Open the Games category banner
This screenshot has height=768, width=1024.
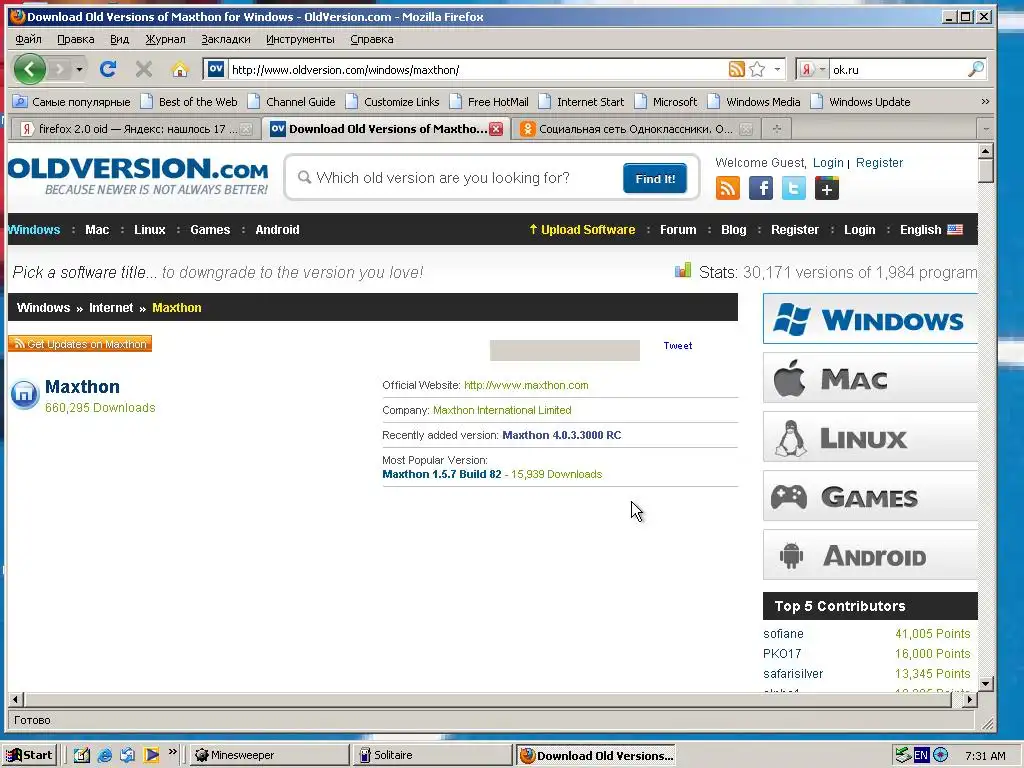[870, 496]
